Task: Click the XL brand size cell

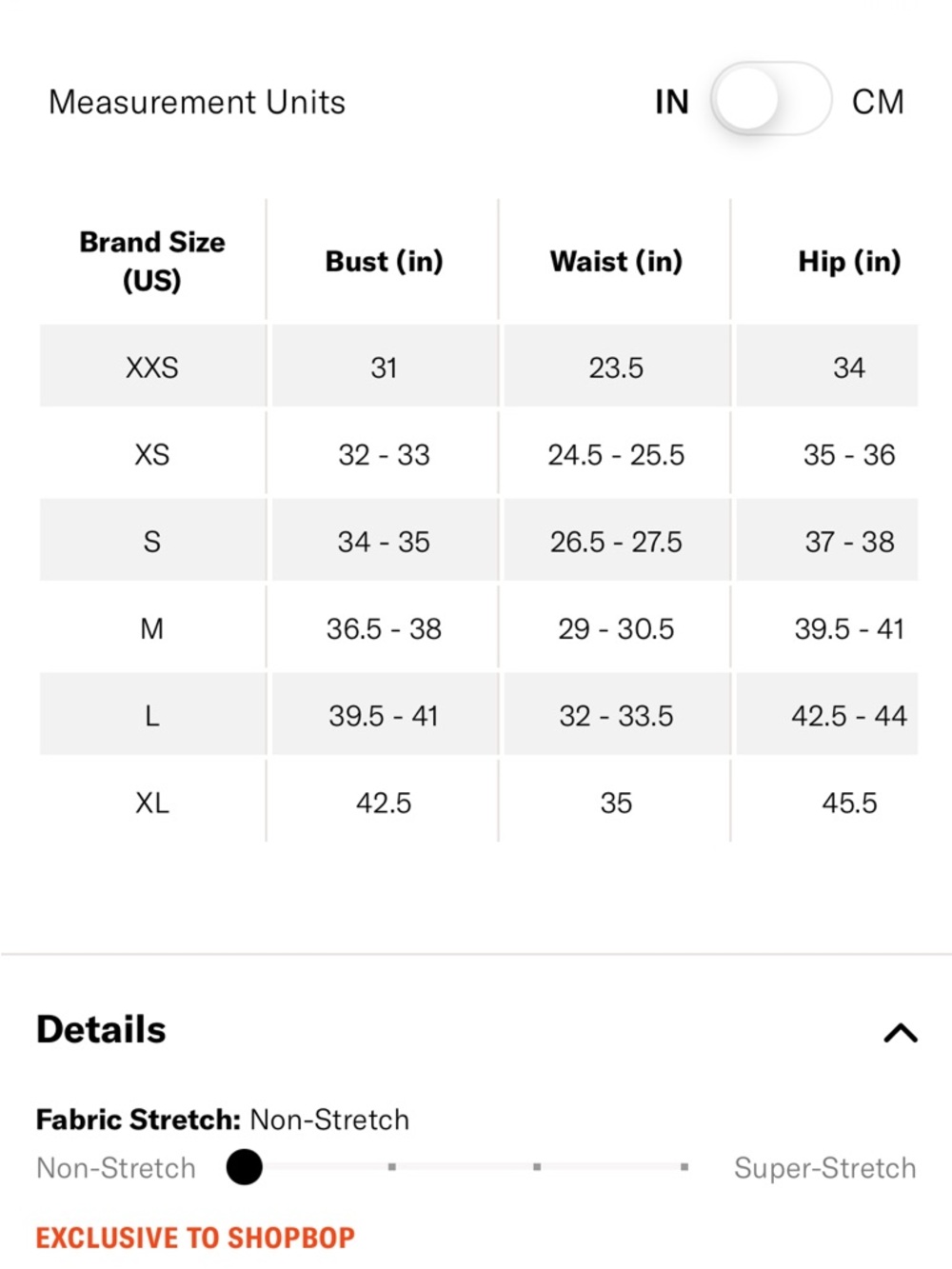Action: 152,803
